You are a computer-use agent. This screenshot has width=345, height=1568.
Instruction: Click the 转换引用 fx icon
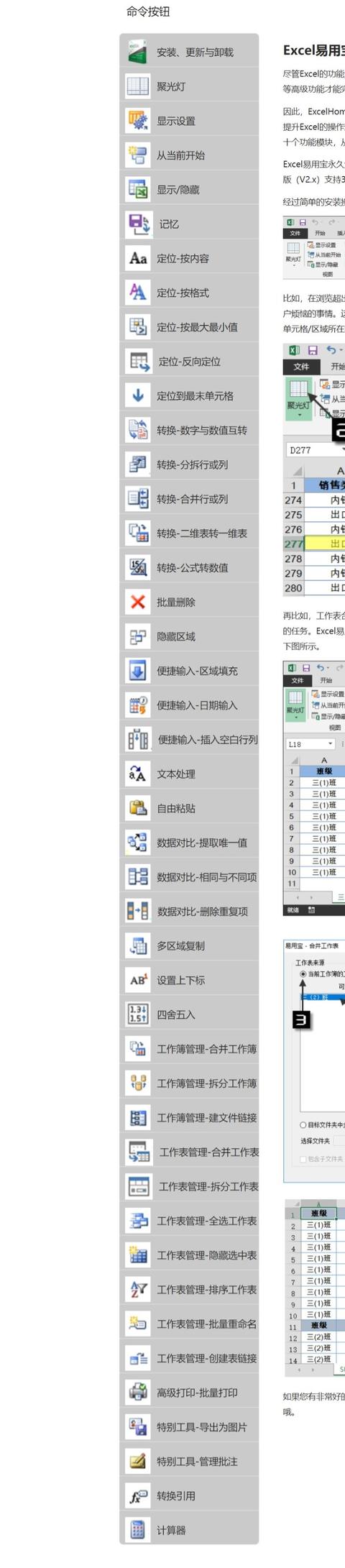138,1495
